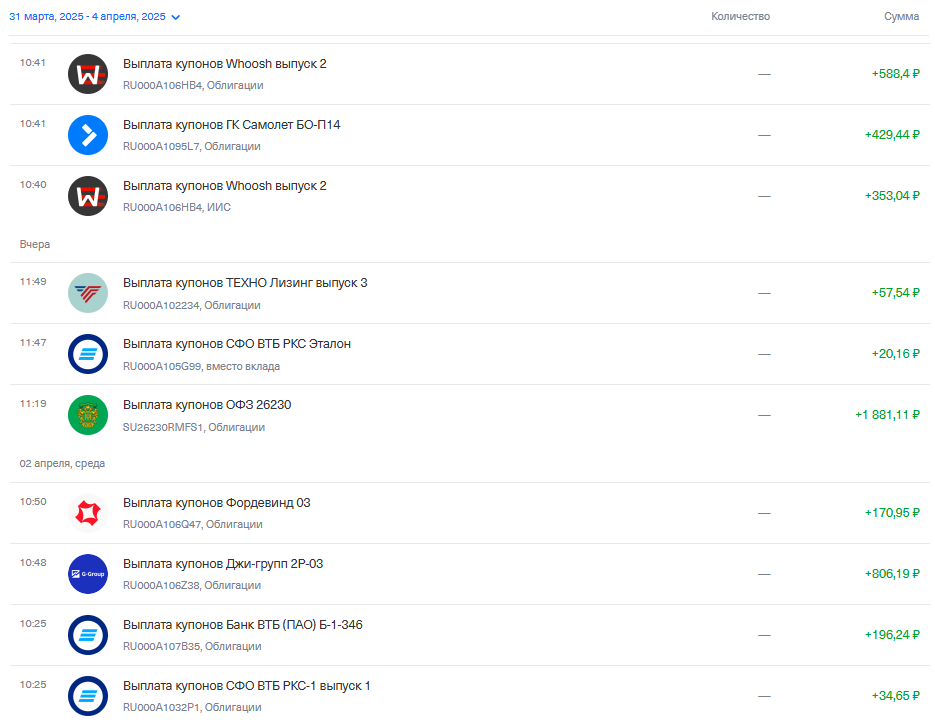Screen dimensions: 935x724
Task: Open Выплата купонов СФО ВТБ РКС Эталон
Action: coord(237,344)
